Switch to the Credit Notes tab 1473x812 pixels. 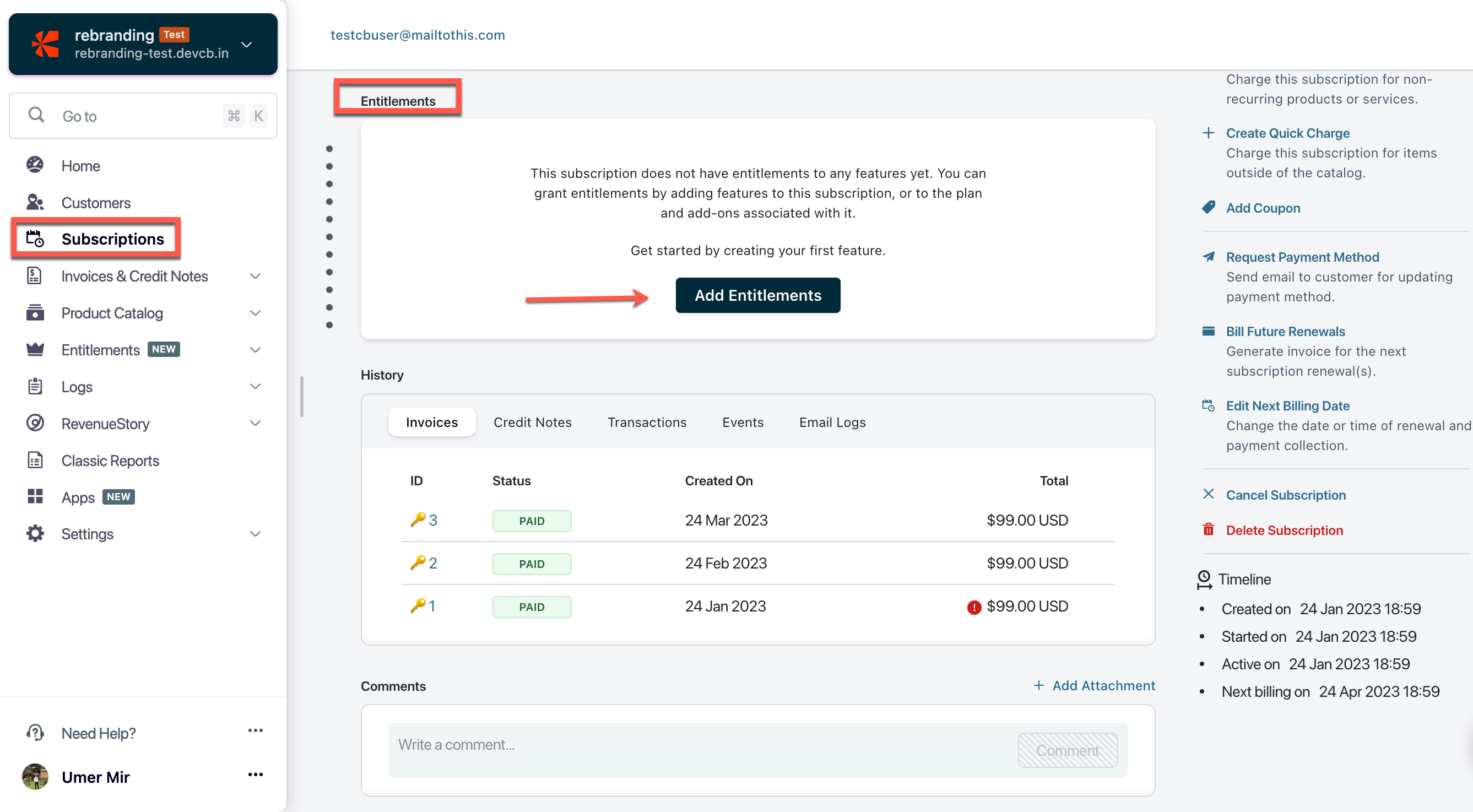532,422
